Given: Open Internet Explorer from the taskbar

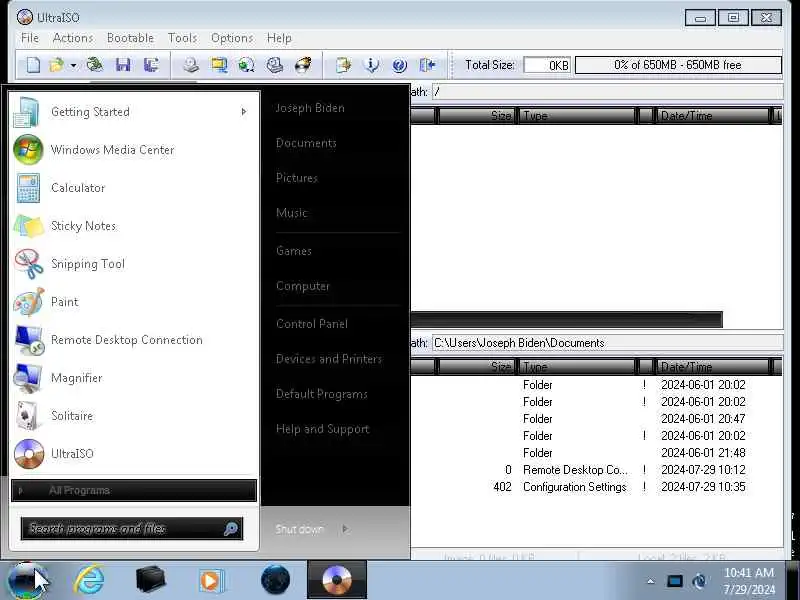Looking at the screenshot, I should click(x=89, y=580).
